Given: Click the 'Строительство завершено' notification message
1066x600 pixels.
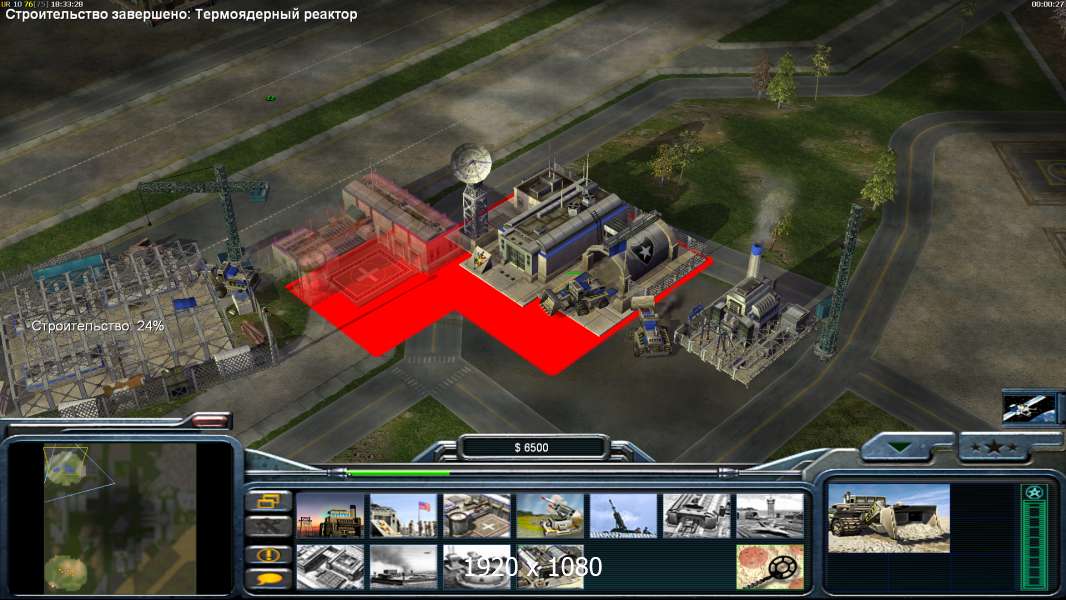Looking at the screenshot, I should (182, 14).
